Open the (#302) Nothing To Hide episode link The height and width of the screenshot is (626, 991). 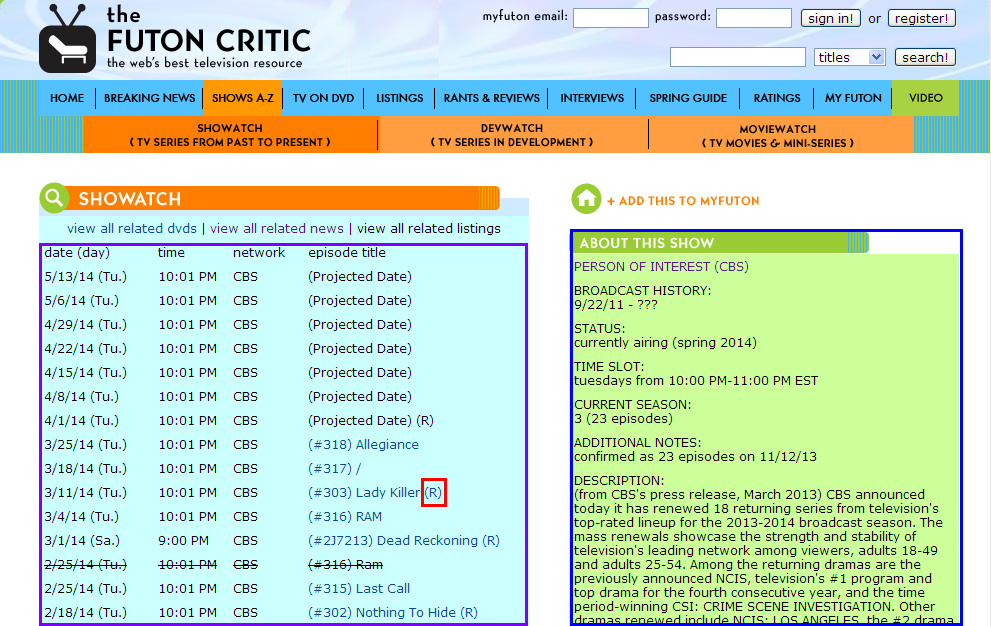click(x=392, y=613)
